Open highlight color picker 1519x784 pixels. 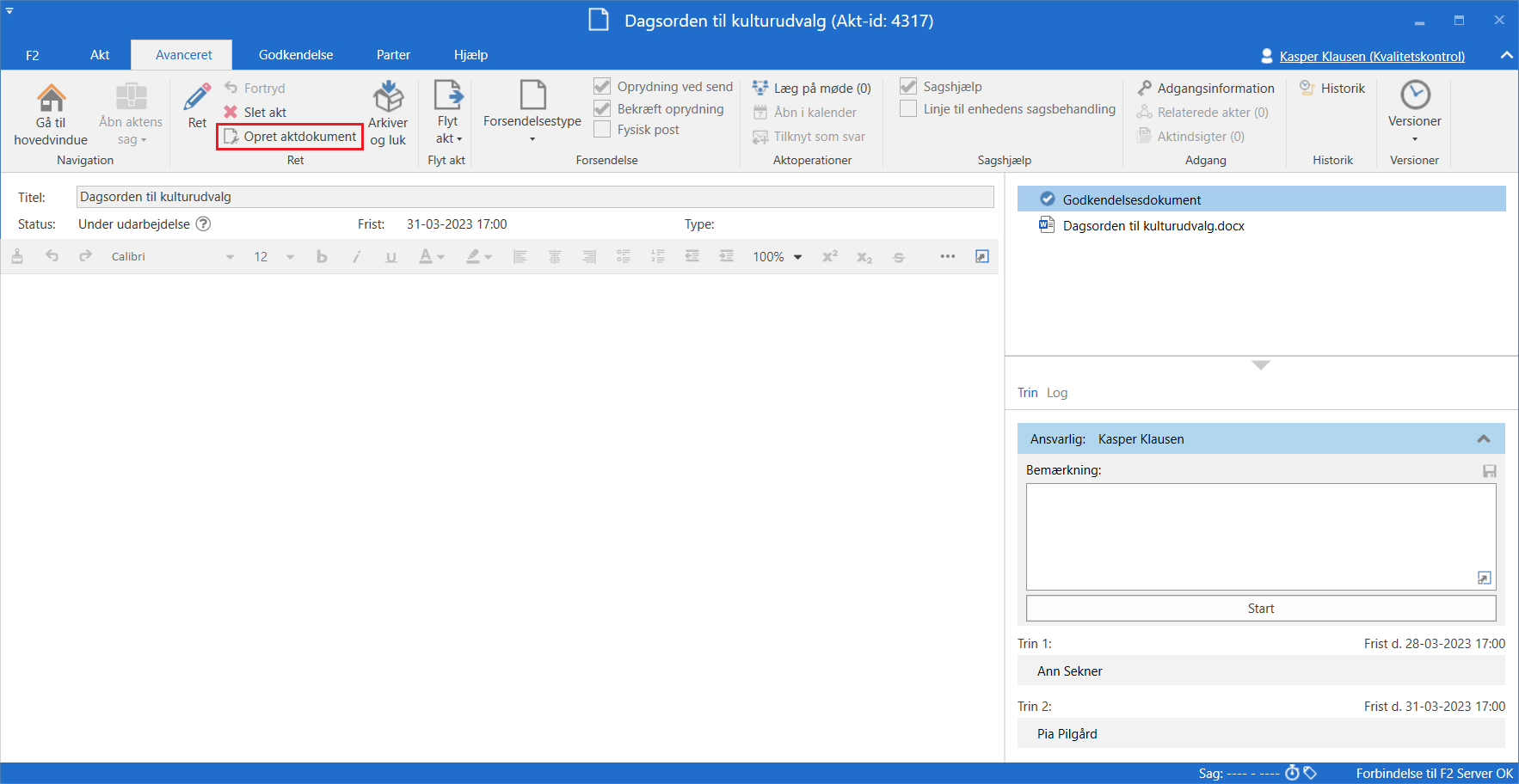(x=478, y=256)
